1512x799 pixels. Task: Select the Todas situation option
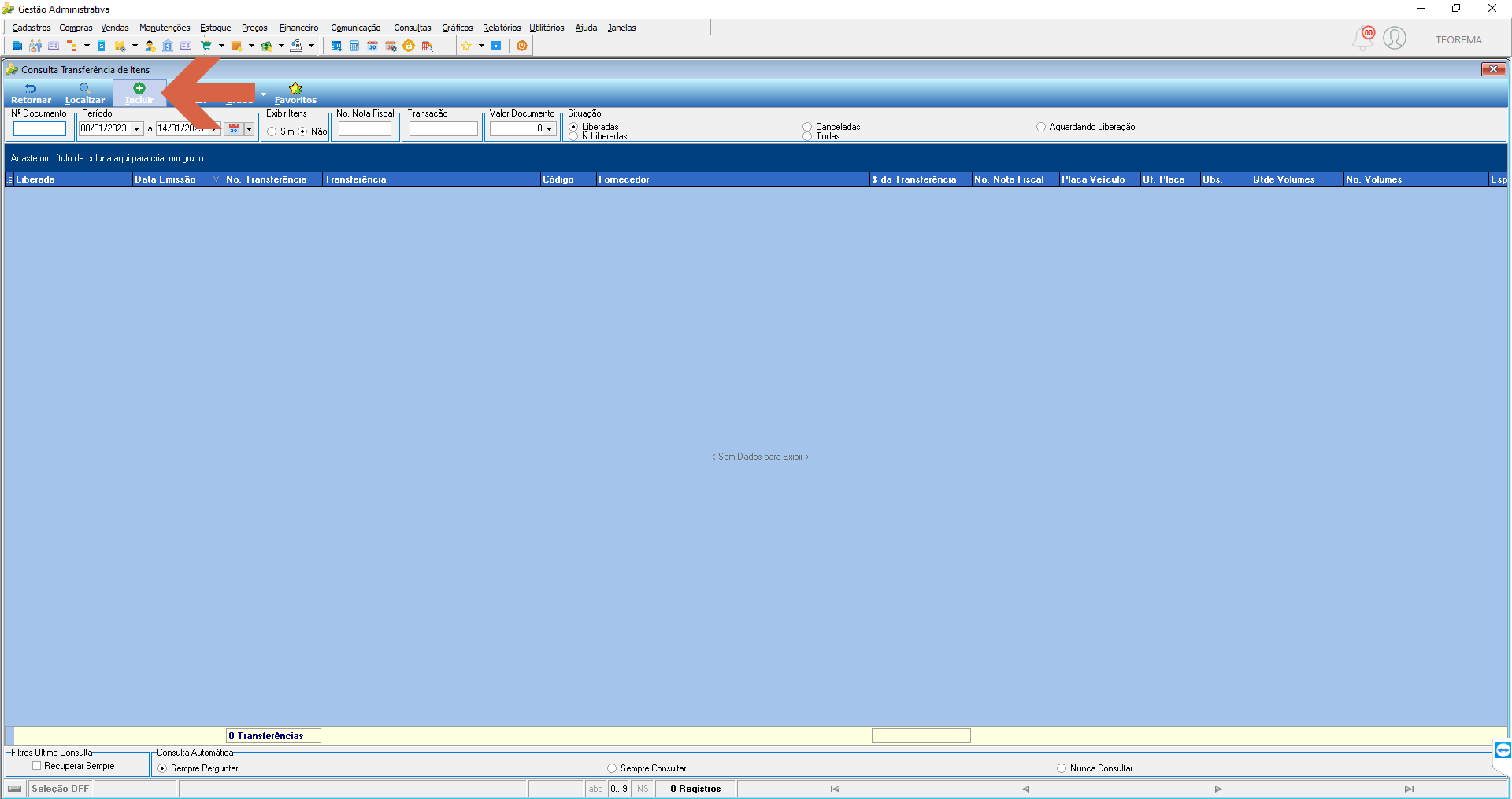(x=807, y=136)
